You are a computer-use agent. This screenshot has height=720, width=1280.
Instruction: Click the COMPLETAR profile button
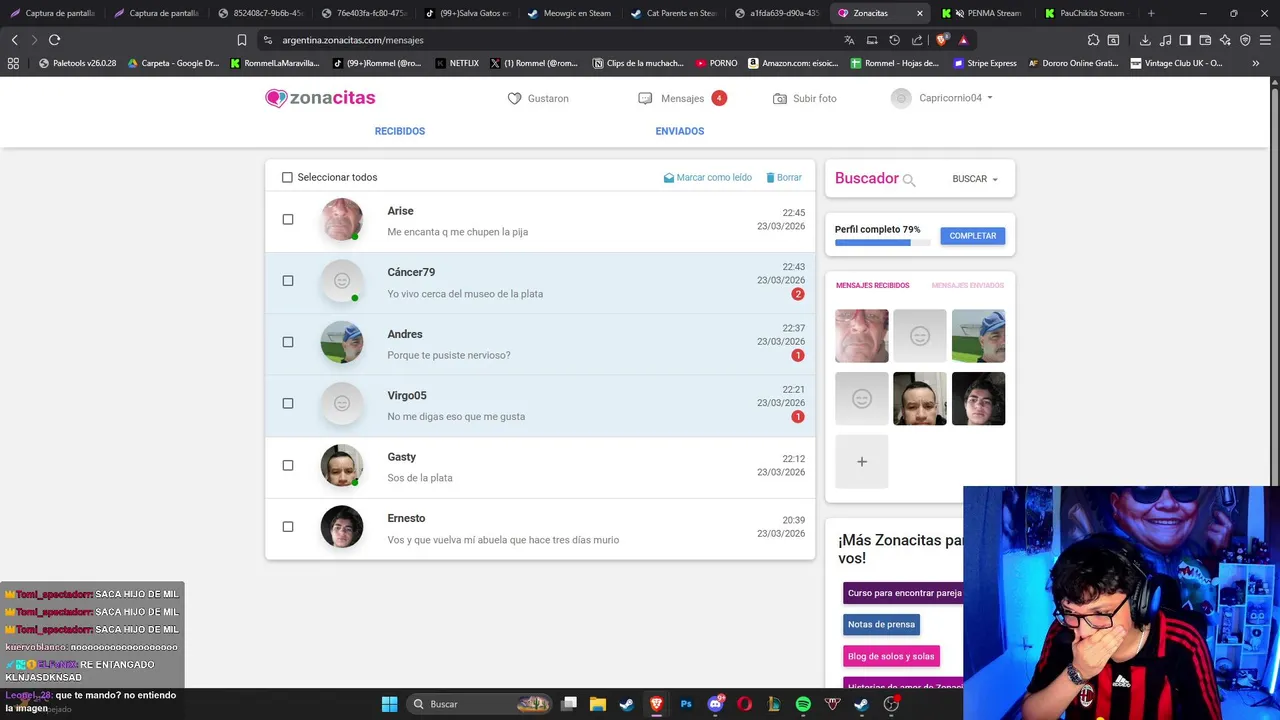972,236
